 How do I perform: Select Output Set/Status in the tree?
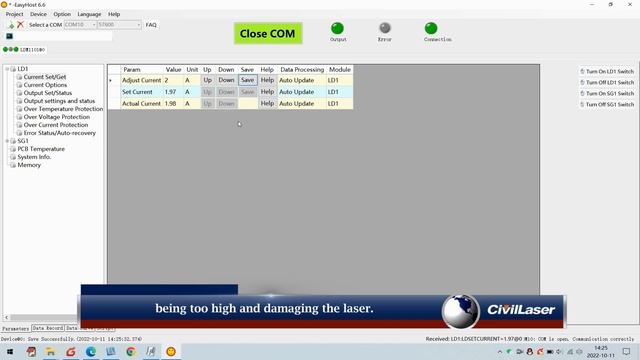(48, 93)
